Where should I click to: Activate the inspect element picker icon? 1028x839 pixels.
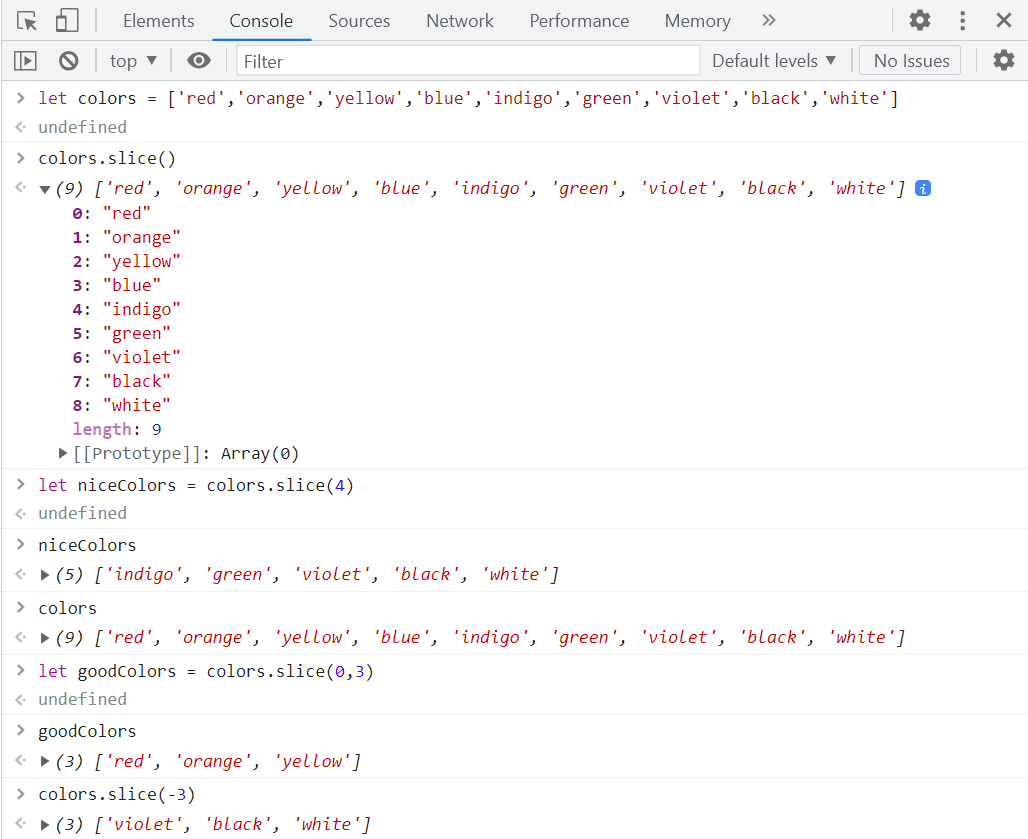[27, 21]
